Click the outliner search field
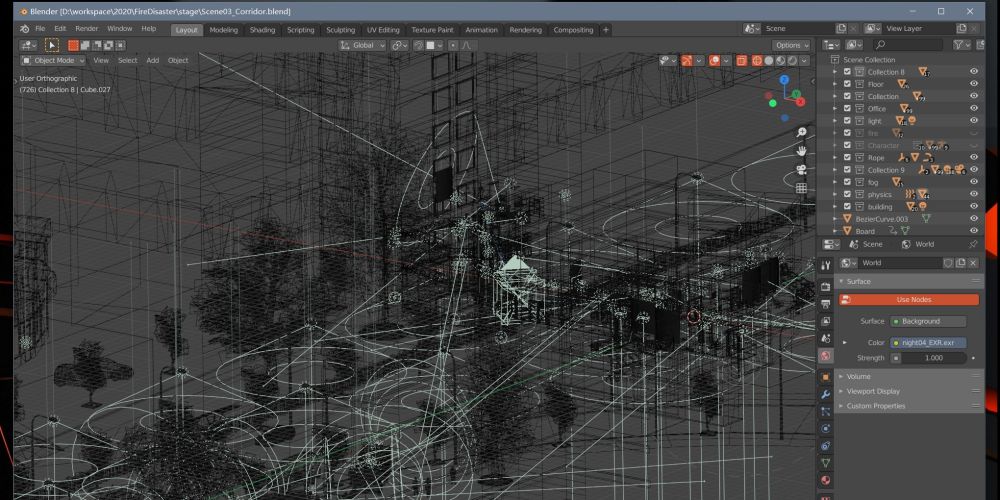This screenshot has width=1000, height=500. (908, 45)
